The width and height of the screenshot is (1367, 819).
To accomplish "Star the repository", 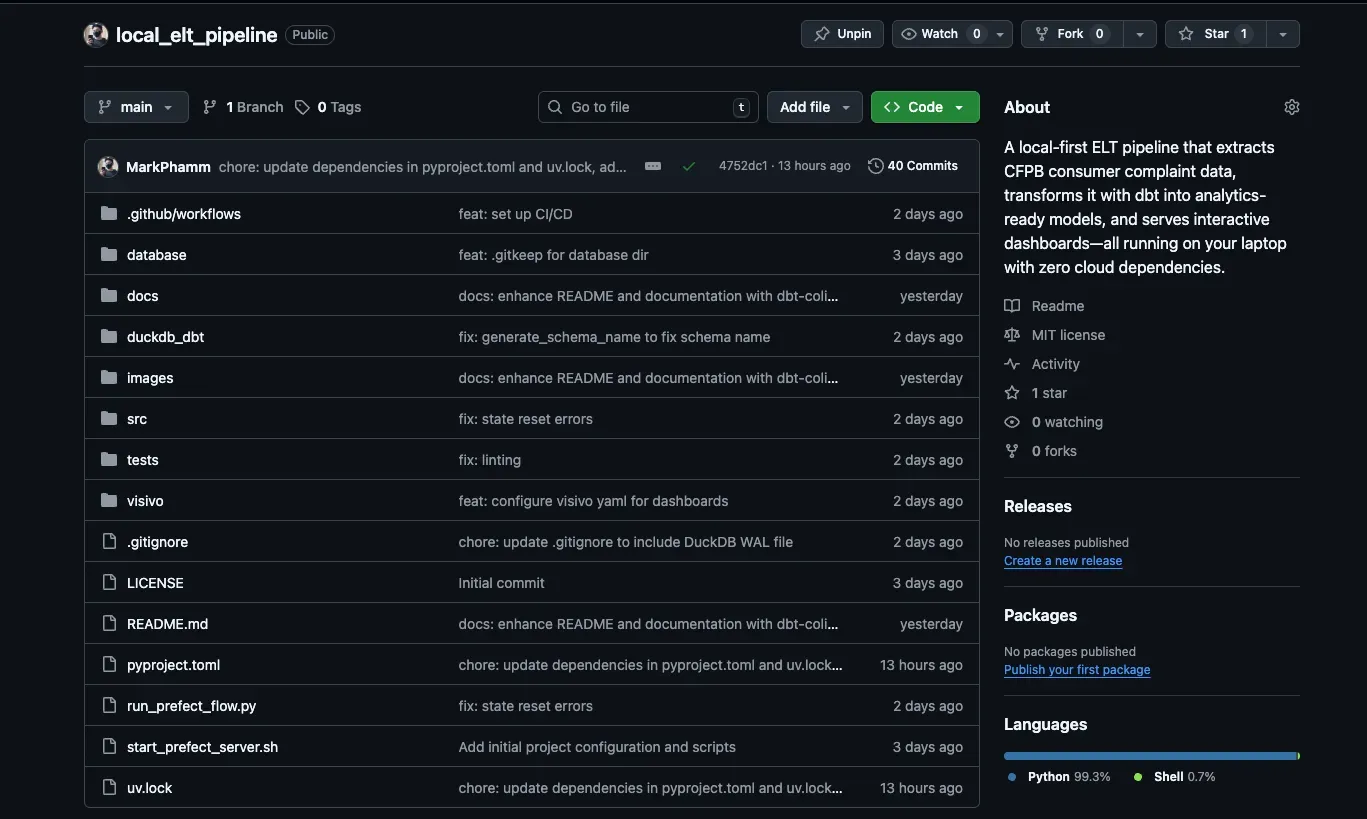I will pos(1213,33).
